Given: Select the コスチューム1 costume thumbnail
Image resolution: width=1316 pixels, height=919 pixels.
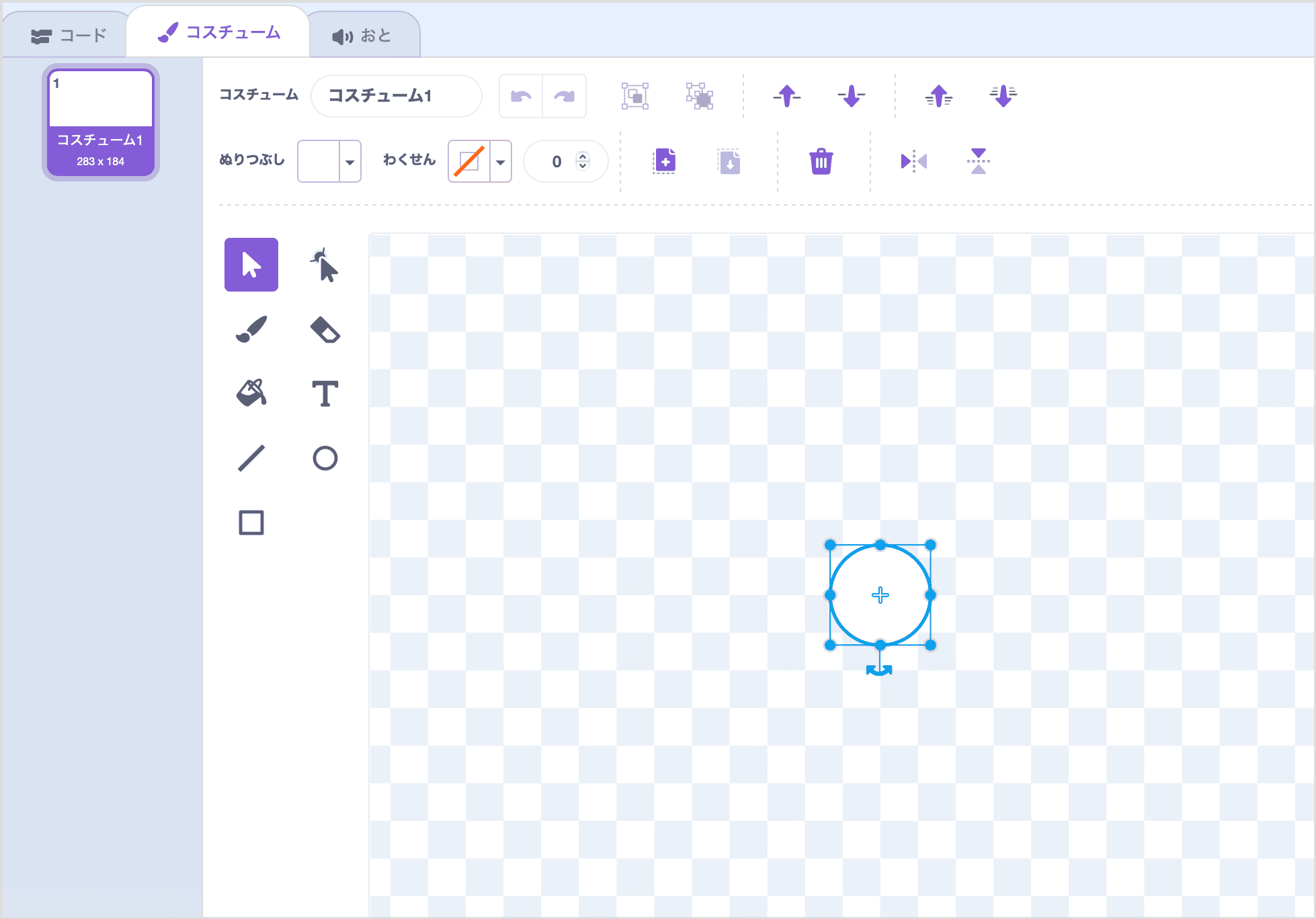Looking at the screenshot, I should [101, 122].
